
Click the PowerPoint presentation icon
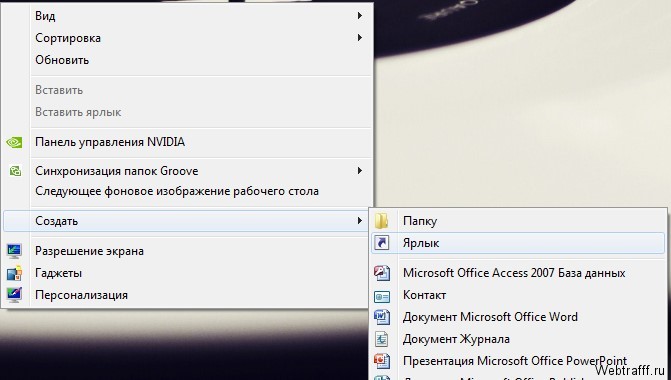coord(382,361)
